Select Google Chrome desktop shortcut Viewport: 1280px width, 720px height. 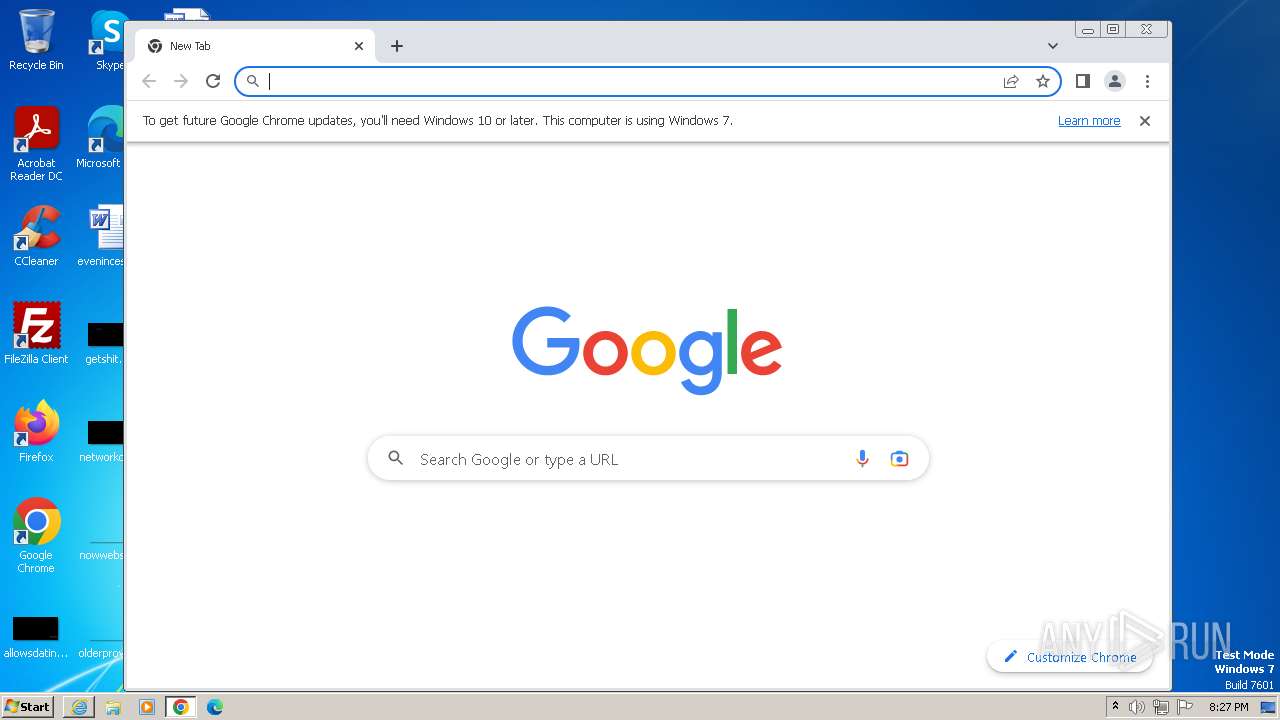coord(36,535)
